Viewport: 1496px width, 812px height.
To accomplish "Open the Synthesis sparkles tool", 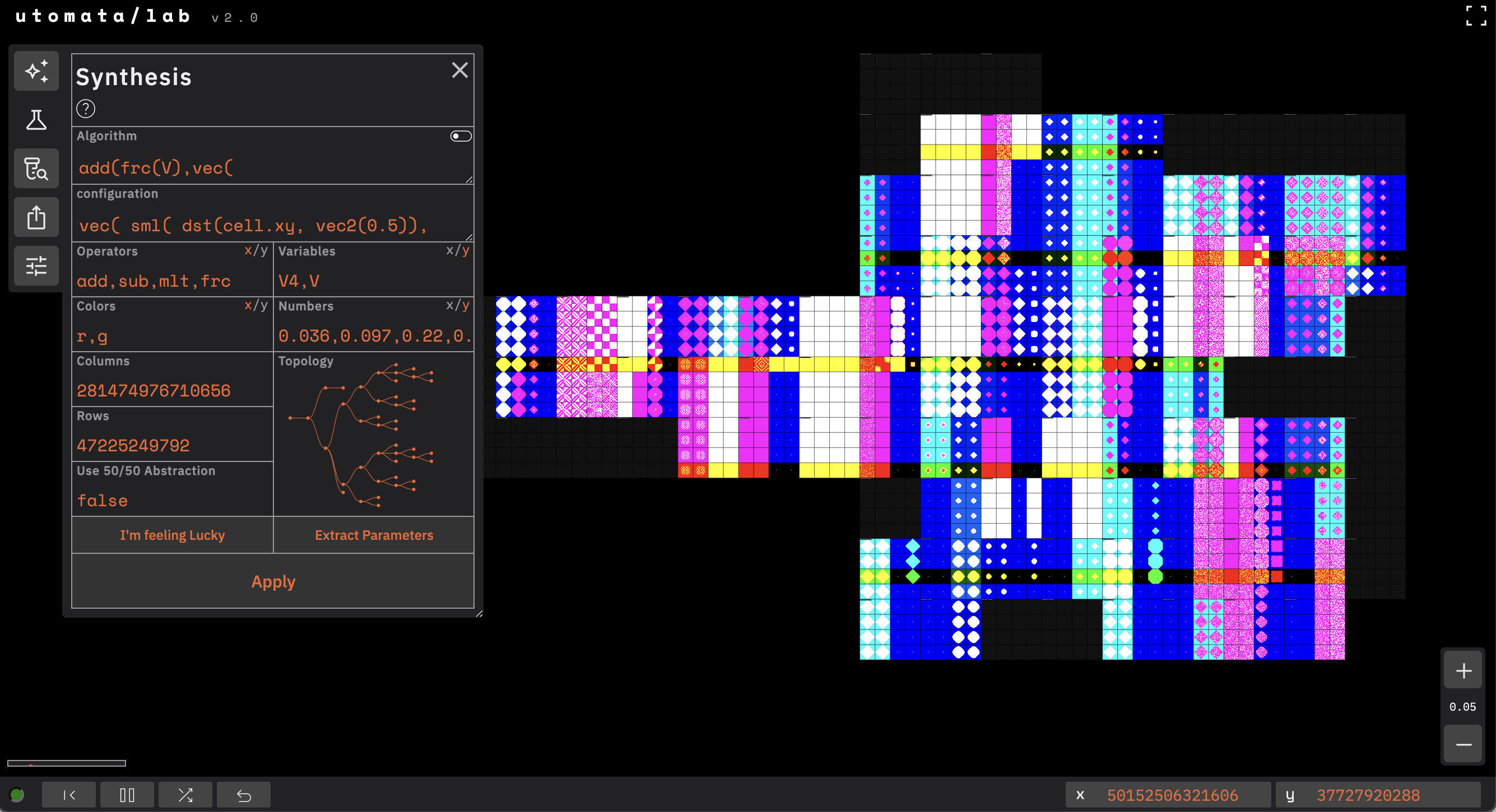I will [x=36, y=71].
